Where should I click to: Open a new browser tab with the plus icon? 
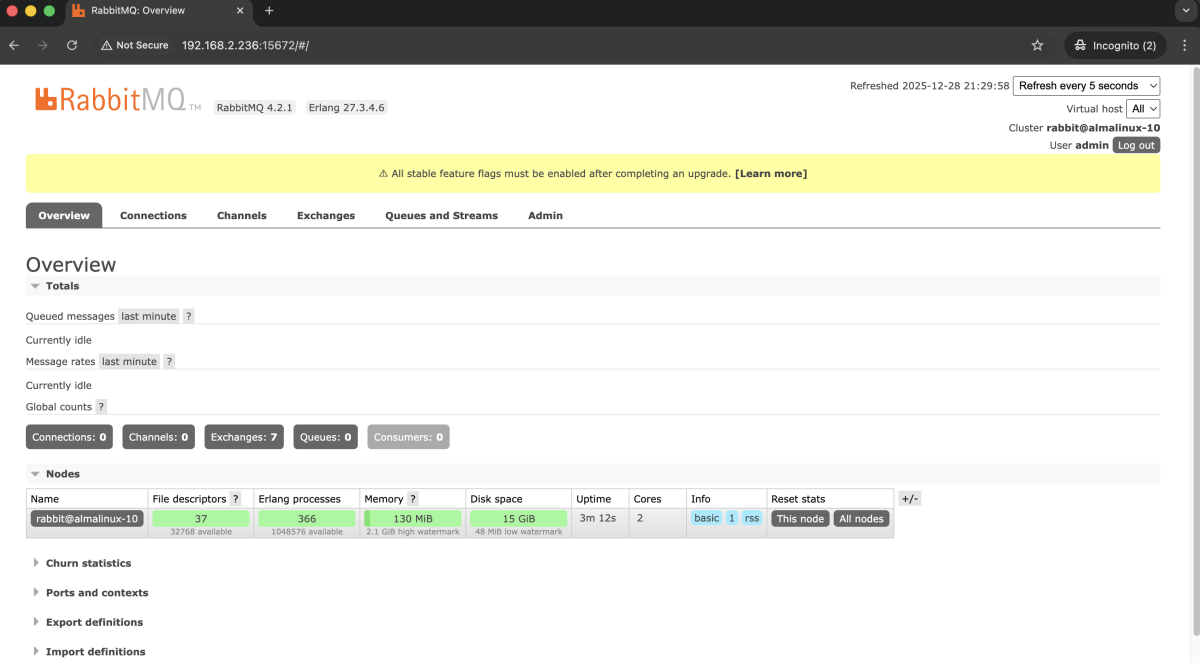pyautogui.click(x=269, y=11)
